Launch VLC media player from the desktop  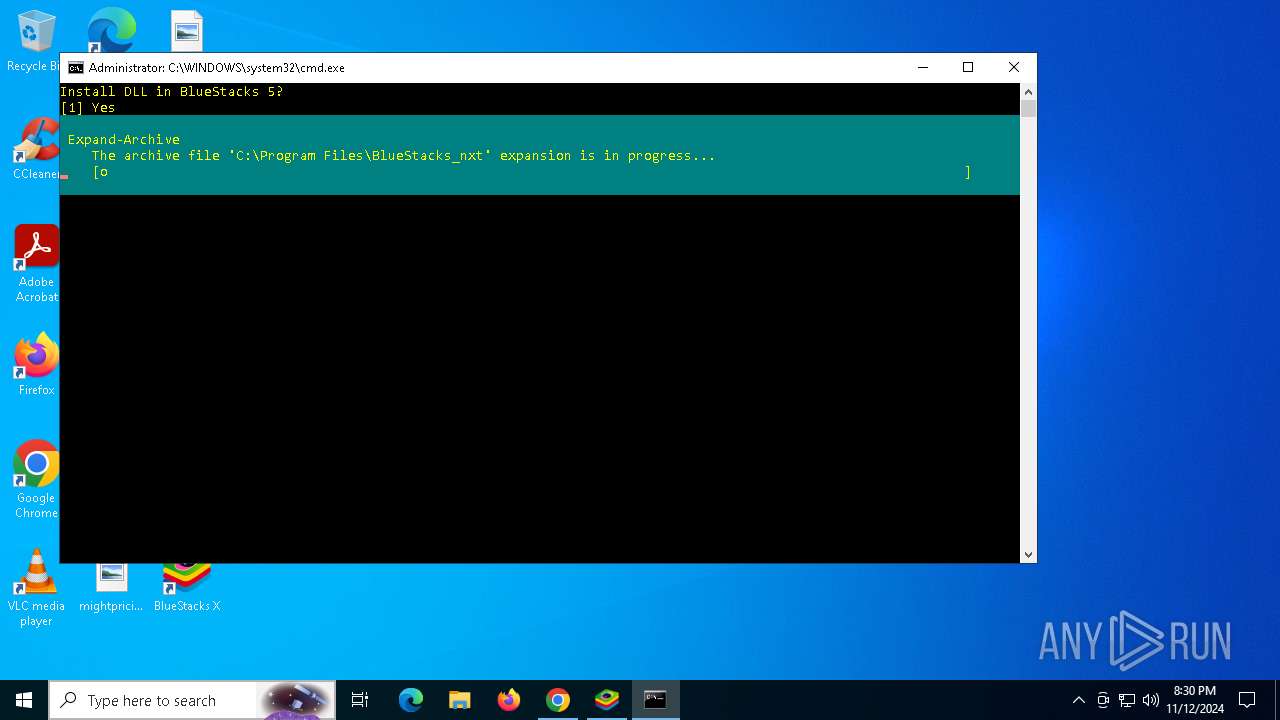(36, 588)
